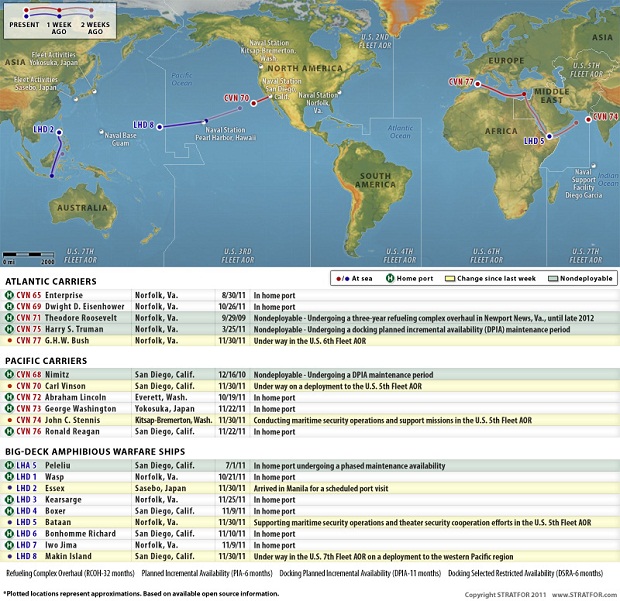Click the home port icon beside LHD 7 Iwo Jima
The image size is (620, 601).
tap(9, 545)
